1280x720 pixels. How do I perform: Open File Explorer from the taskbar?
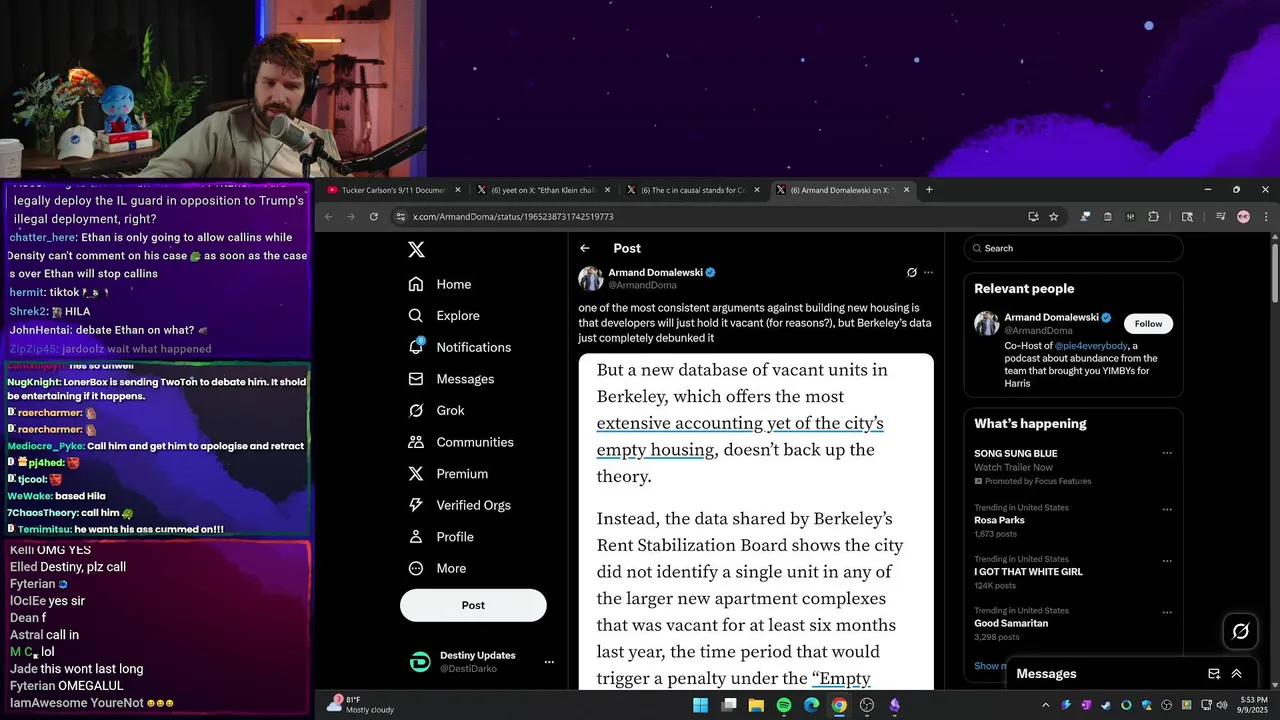coord(756,705)
